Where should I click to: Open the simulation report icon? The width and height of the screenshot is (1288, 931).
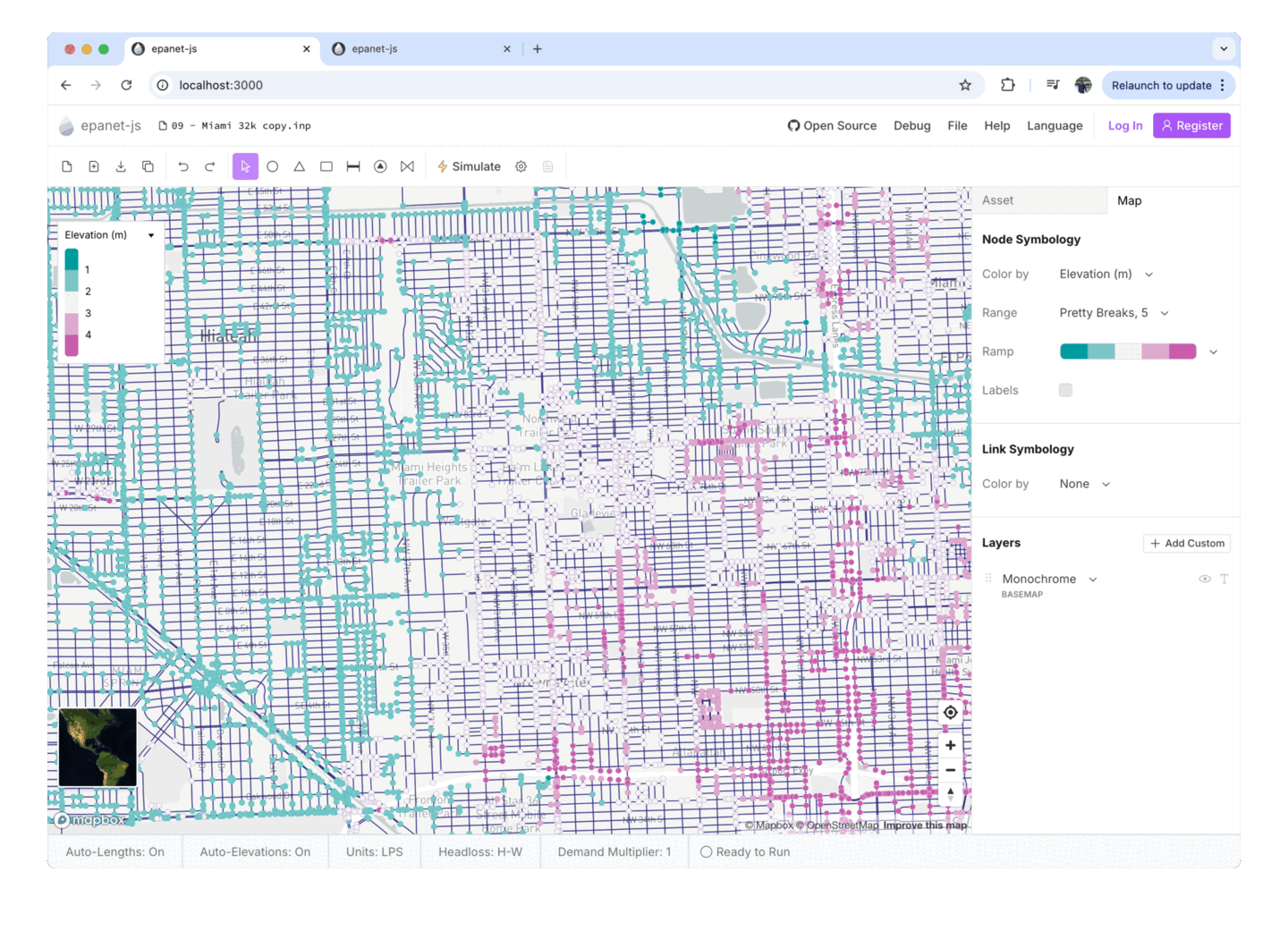coord(548,166)
